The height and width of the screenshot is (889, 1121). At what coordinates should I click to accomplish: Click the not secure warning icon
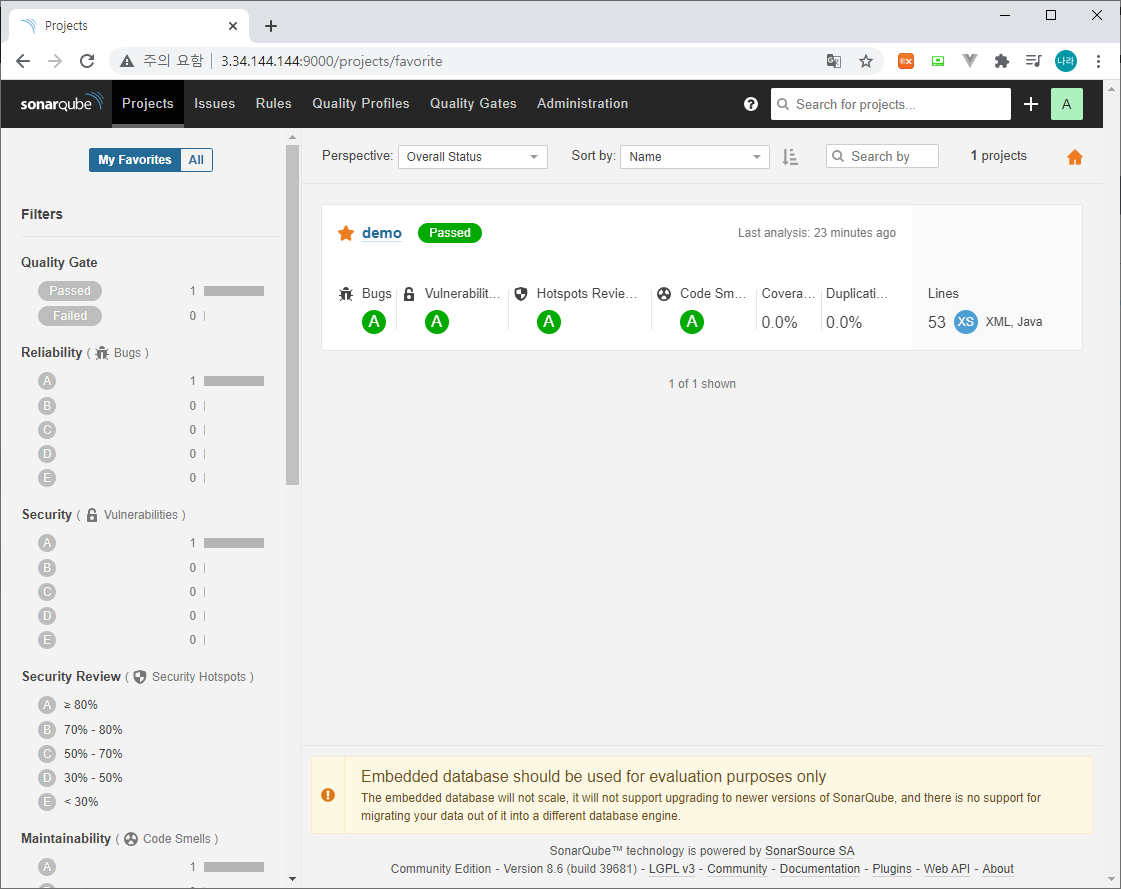click(127, 61)
